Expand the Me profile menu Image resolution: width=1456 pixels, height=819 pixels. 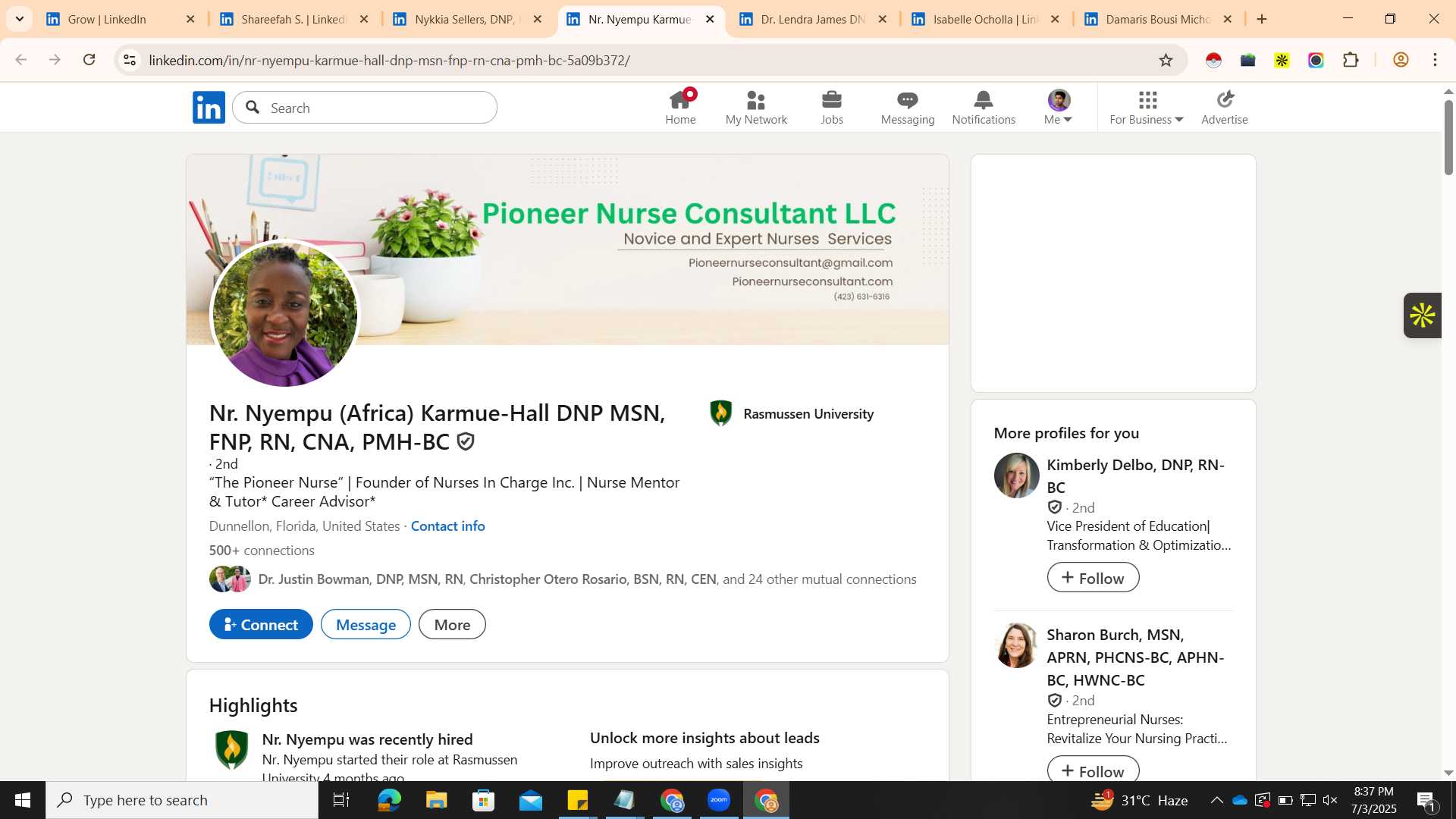click(1059, 107)
